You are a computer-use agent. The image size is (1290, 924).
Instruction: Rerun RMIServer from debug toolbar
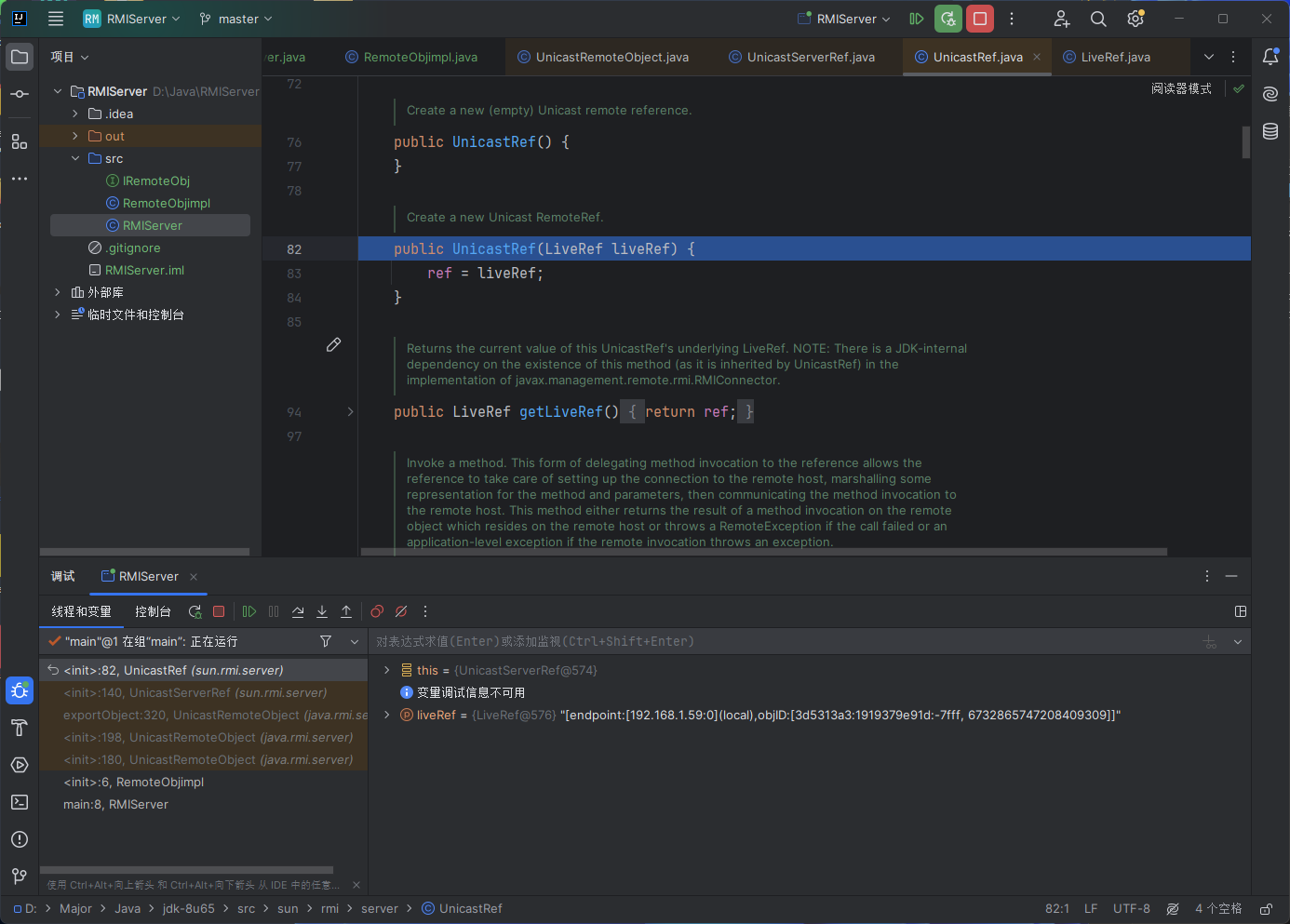click(x=195, y=611)
